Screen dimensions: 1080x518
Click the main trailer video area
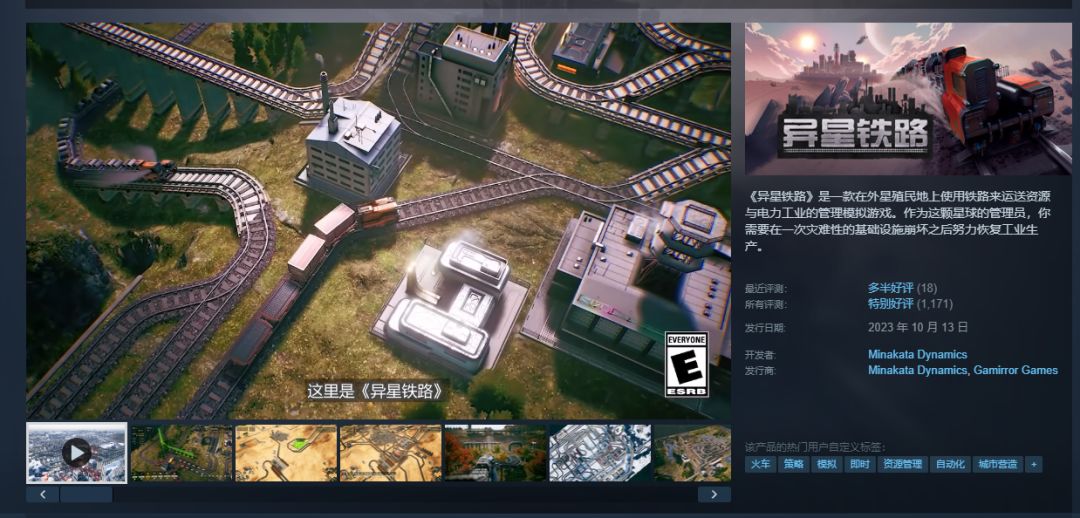(x=378, y=221)
